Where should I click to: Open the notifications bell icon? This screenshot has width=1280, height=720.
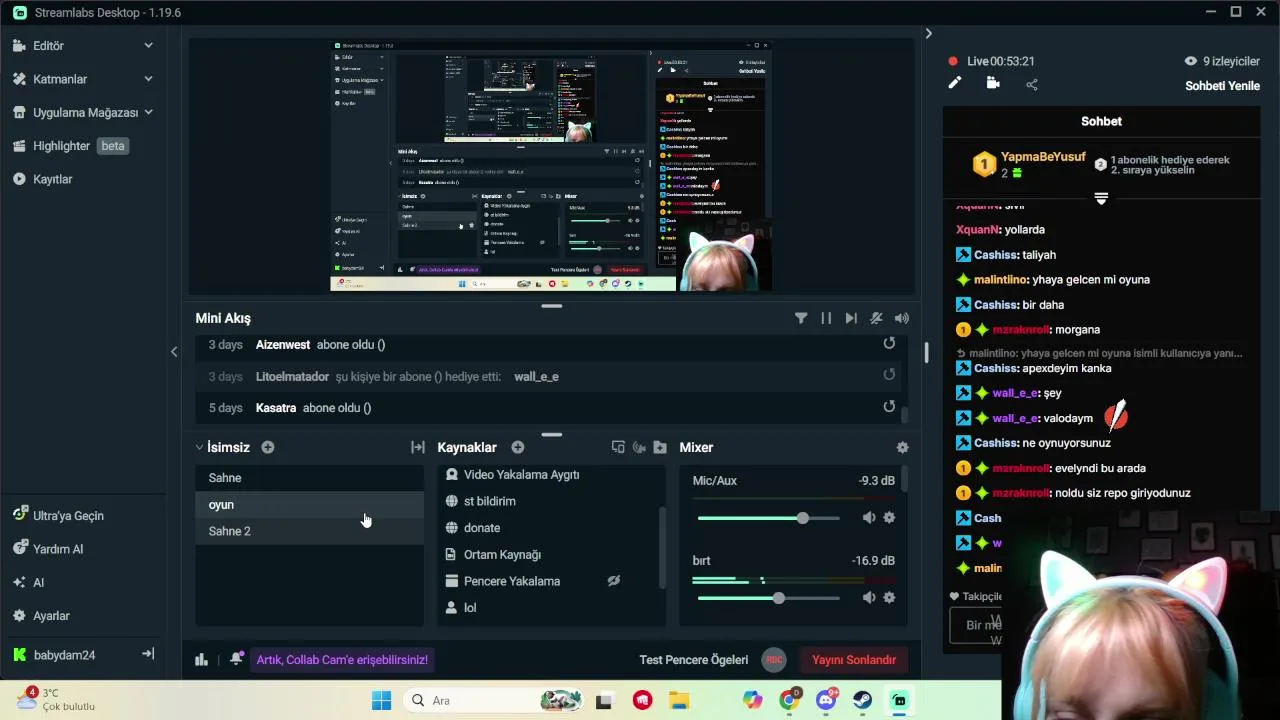236,659
